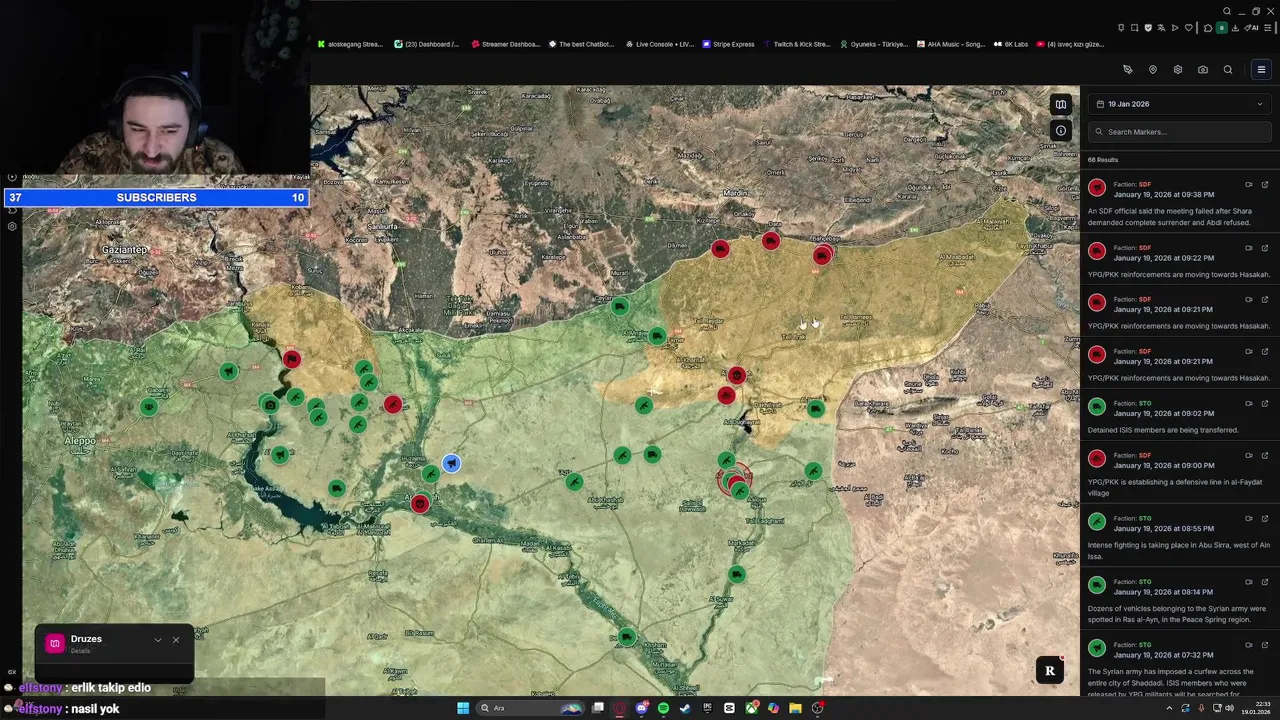Click the info icon on the map
The width and height of the screenshot is (1280, 720).
(x=1061, y=130)
